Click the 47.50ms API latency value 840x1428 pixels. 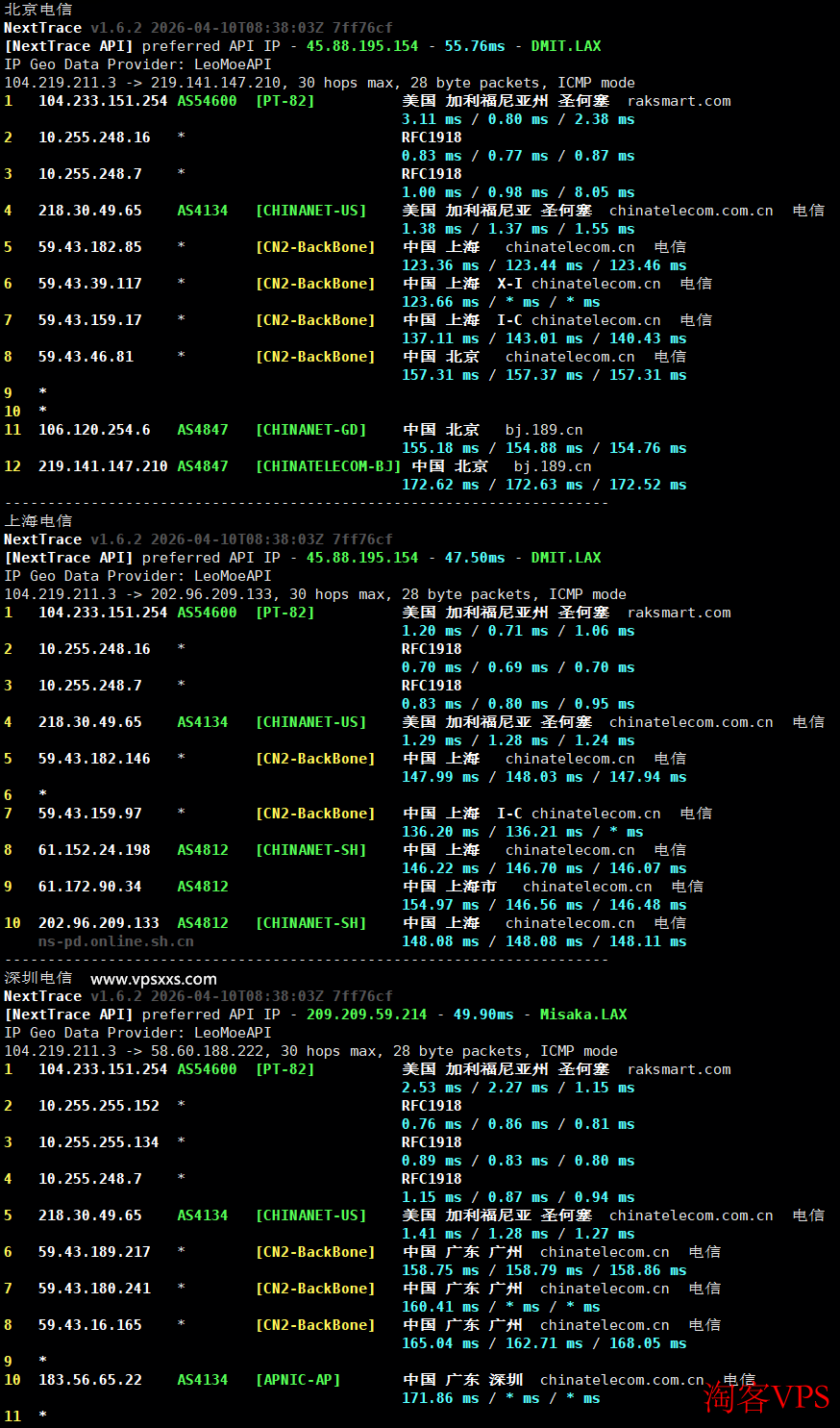click(x=474, y=558)
